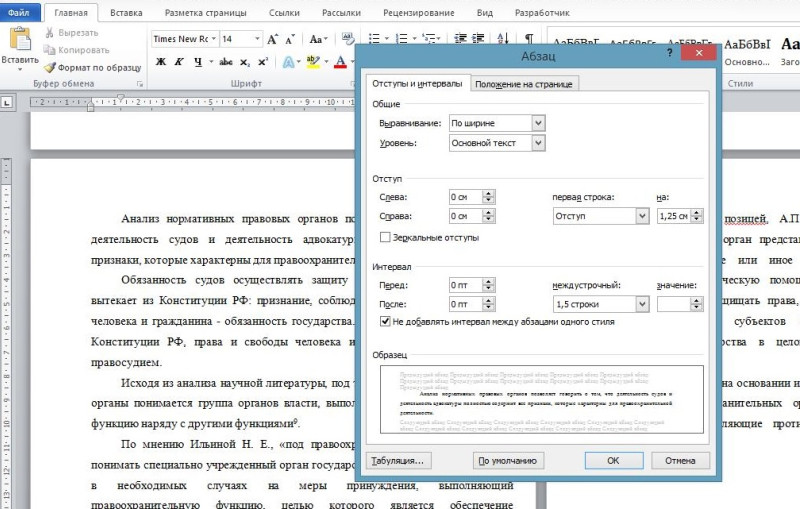
Task: Confirm with the ОК button
Action: click(613, 461)
